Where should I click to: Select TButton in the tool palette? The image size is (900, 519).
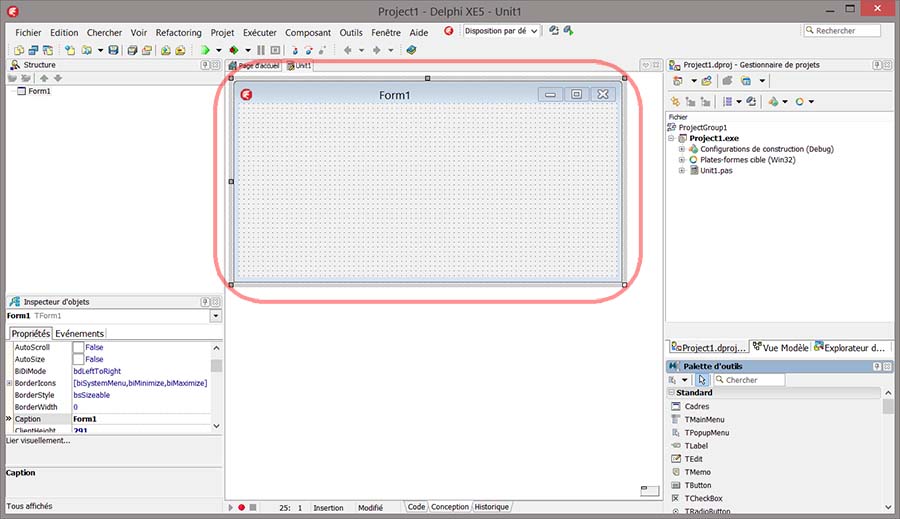tap(697, 485)
